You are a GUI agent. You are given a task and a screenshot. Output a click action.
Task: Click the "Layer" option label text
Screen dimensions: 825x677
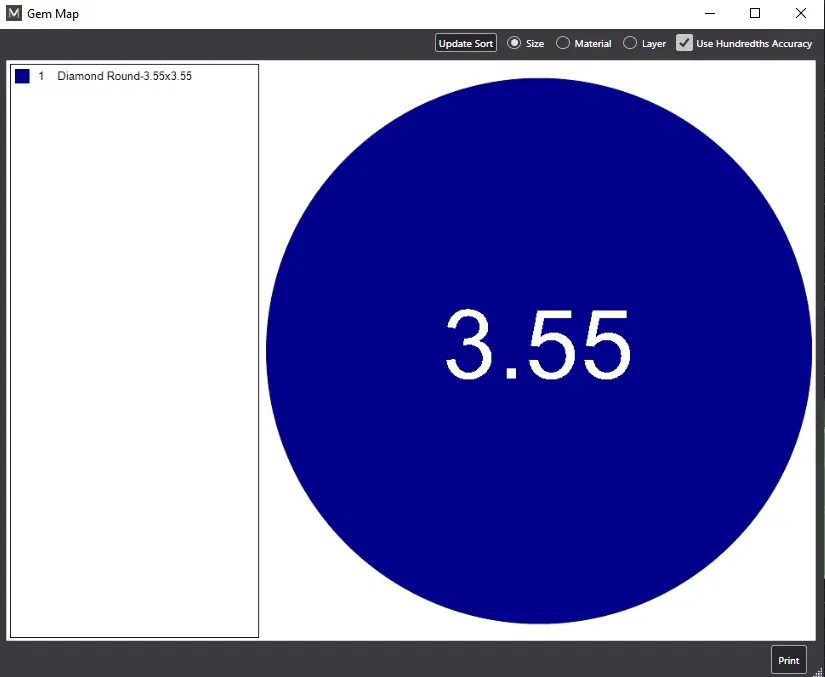coord(654,44)
